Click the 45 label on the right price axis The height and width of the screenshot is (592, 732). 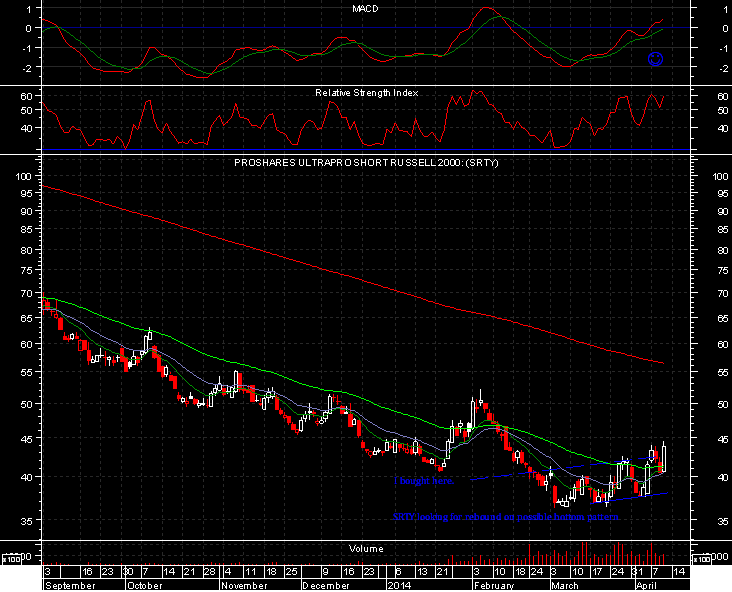[723, 439]
